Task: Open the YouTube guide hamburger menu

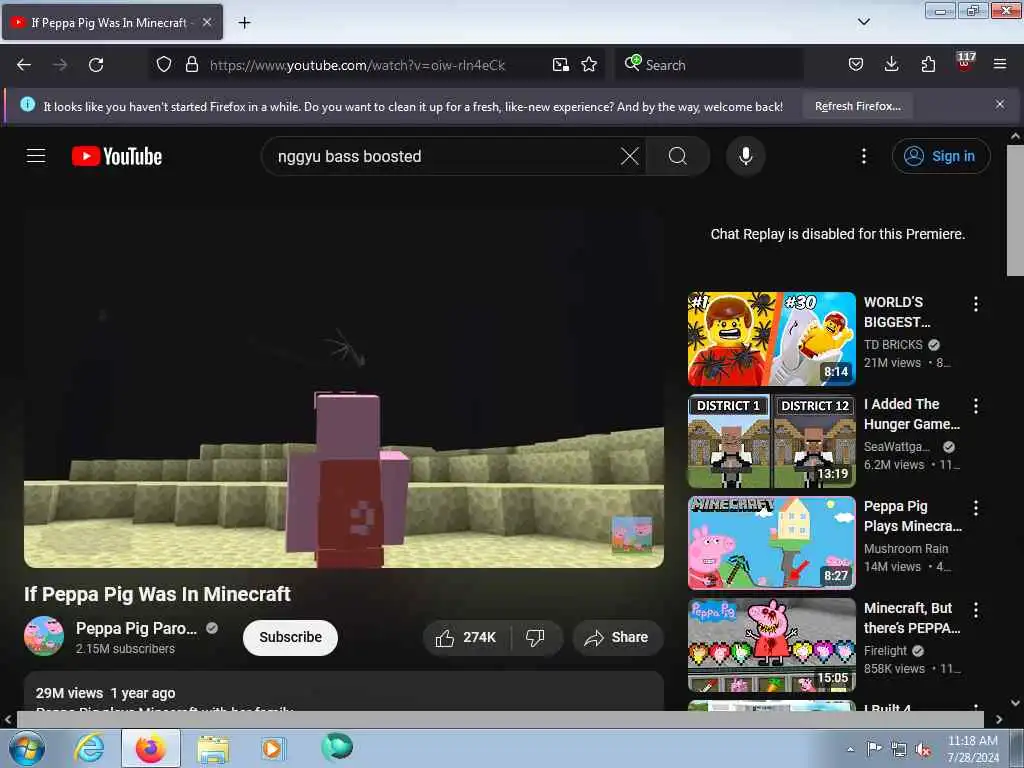Action: point(36,156)
